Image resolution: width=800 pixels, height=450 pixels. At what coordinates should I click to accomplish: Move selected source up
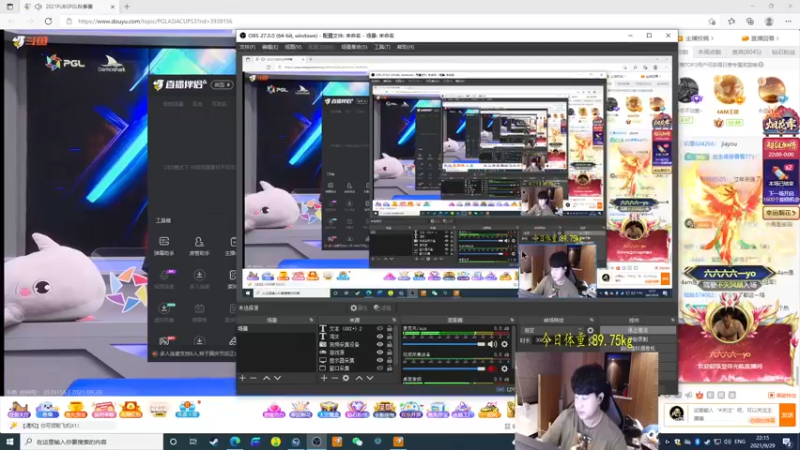[x=359, y=378]
